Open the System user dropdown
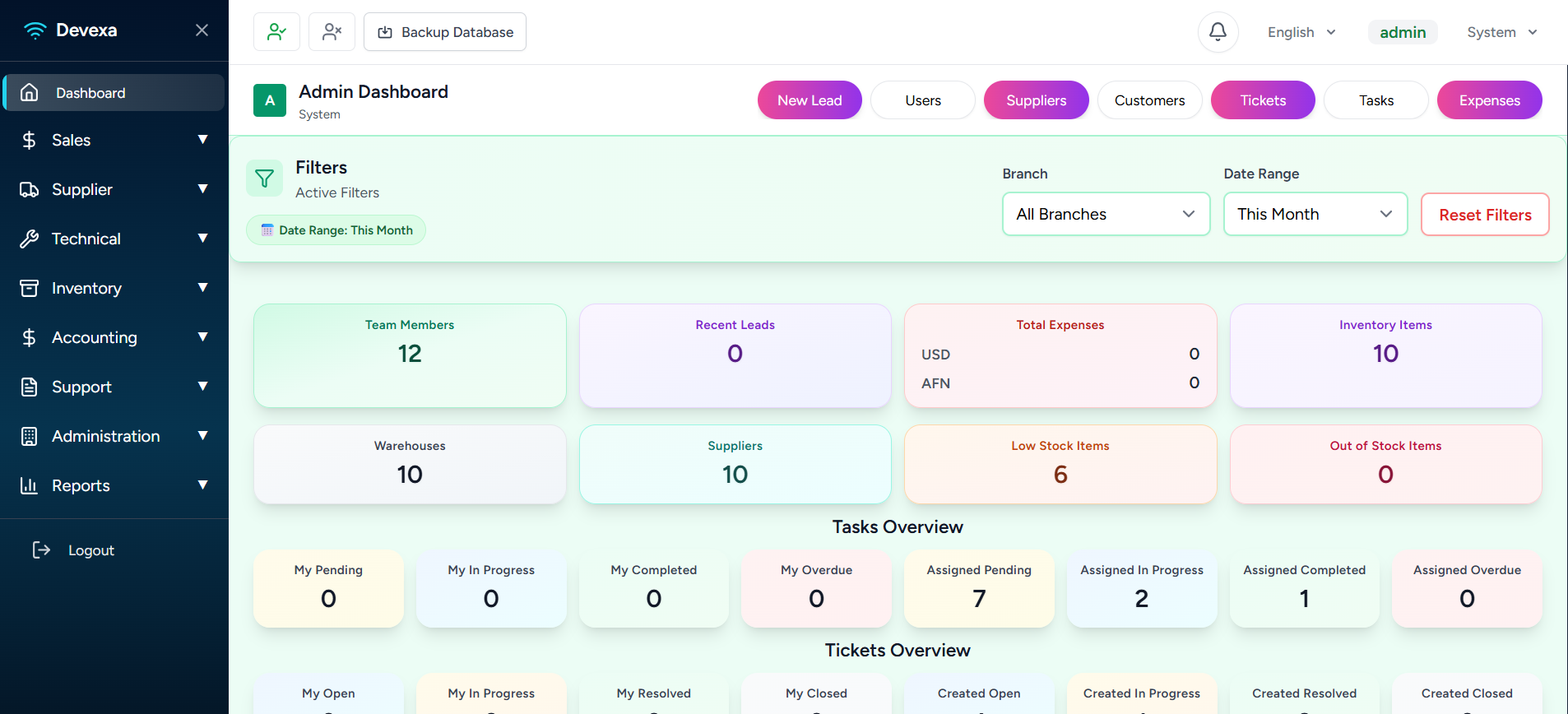The width and height of the screenshot is (1568, 714). point(1501,32)
